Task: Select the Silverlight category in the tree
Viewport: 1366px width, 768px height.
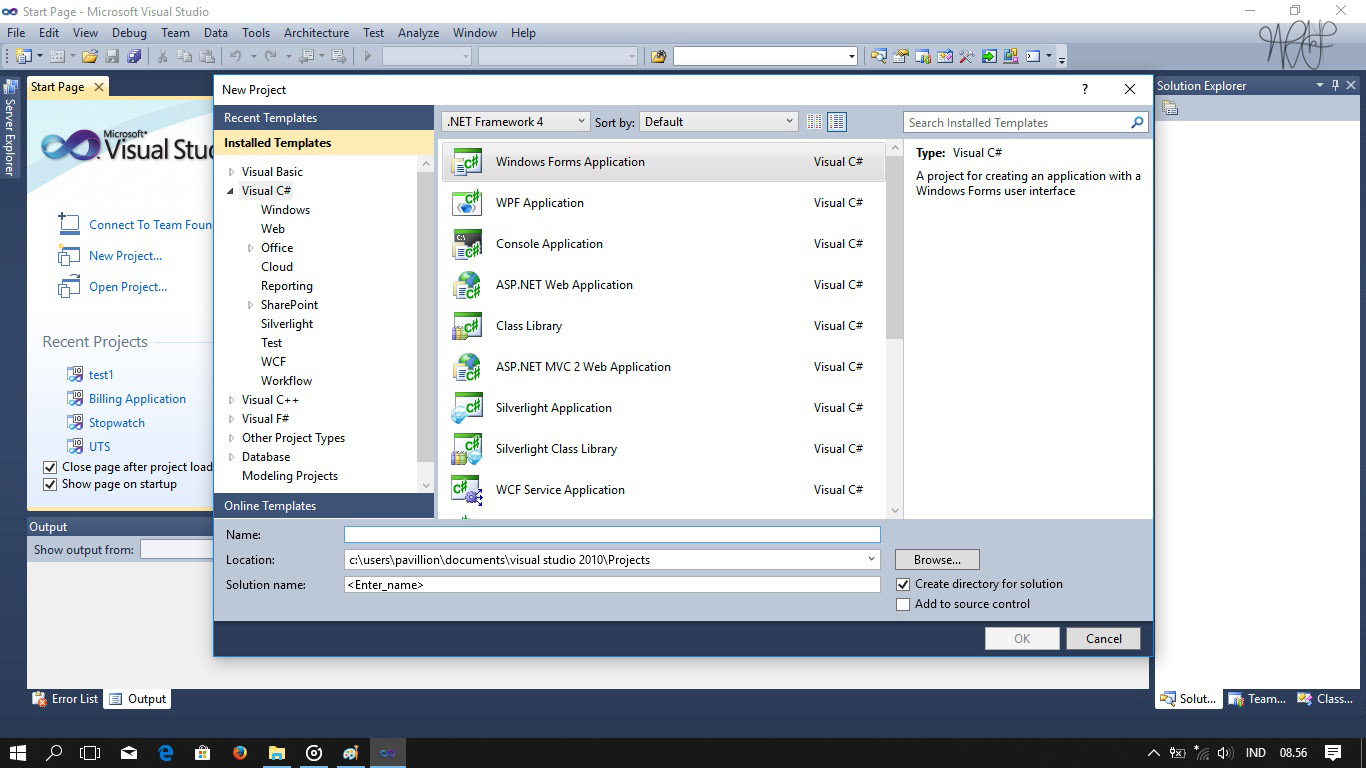Action: [287, 324]
